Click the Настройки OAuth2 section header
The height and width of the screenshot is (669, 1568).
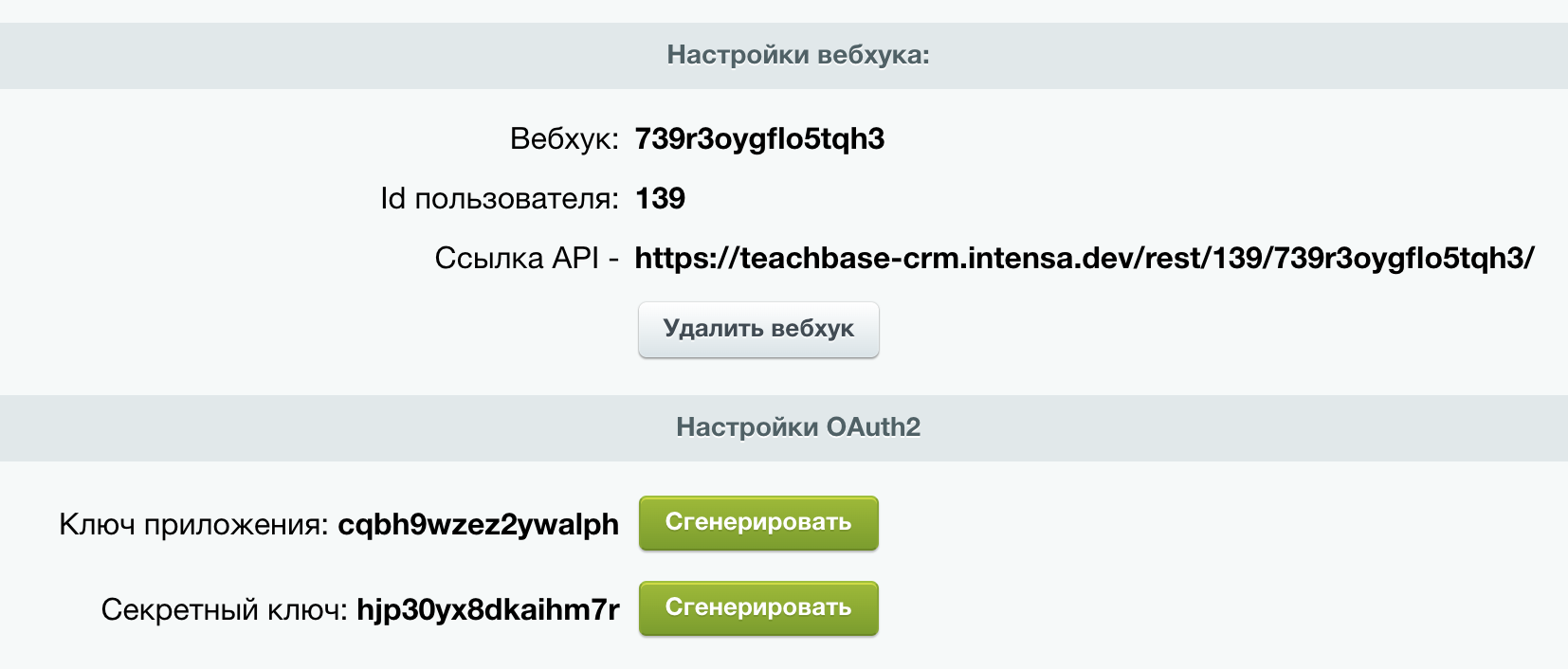click(784, 427)
